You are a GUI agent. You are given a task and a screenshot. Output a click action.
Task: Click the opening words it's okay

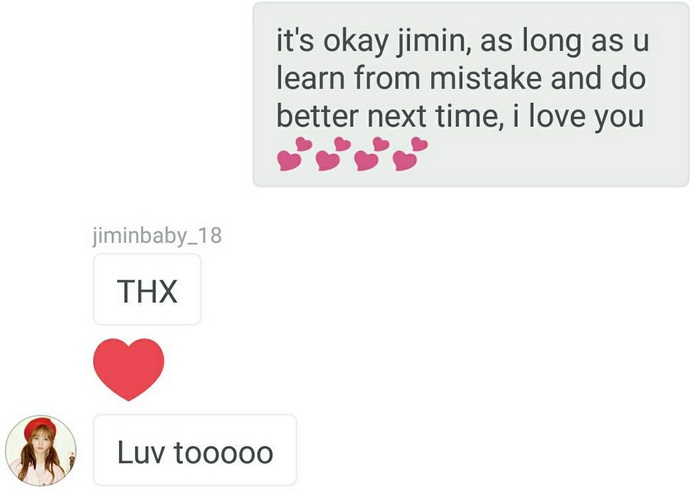[x=333, y=41]
